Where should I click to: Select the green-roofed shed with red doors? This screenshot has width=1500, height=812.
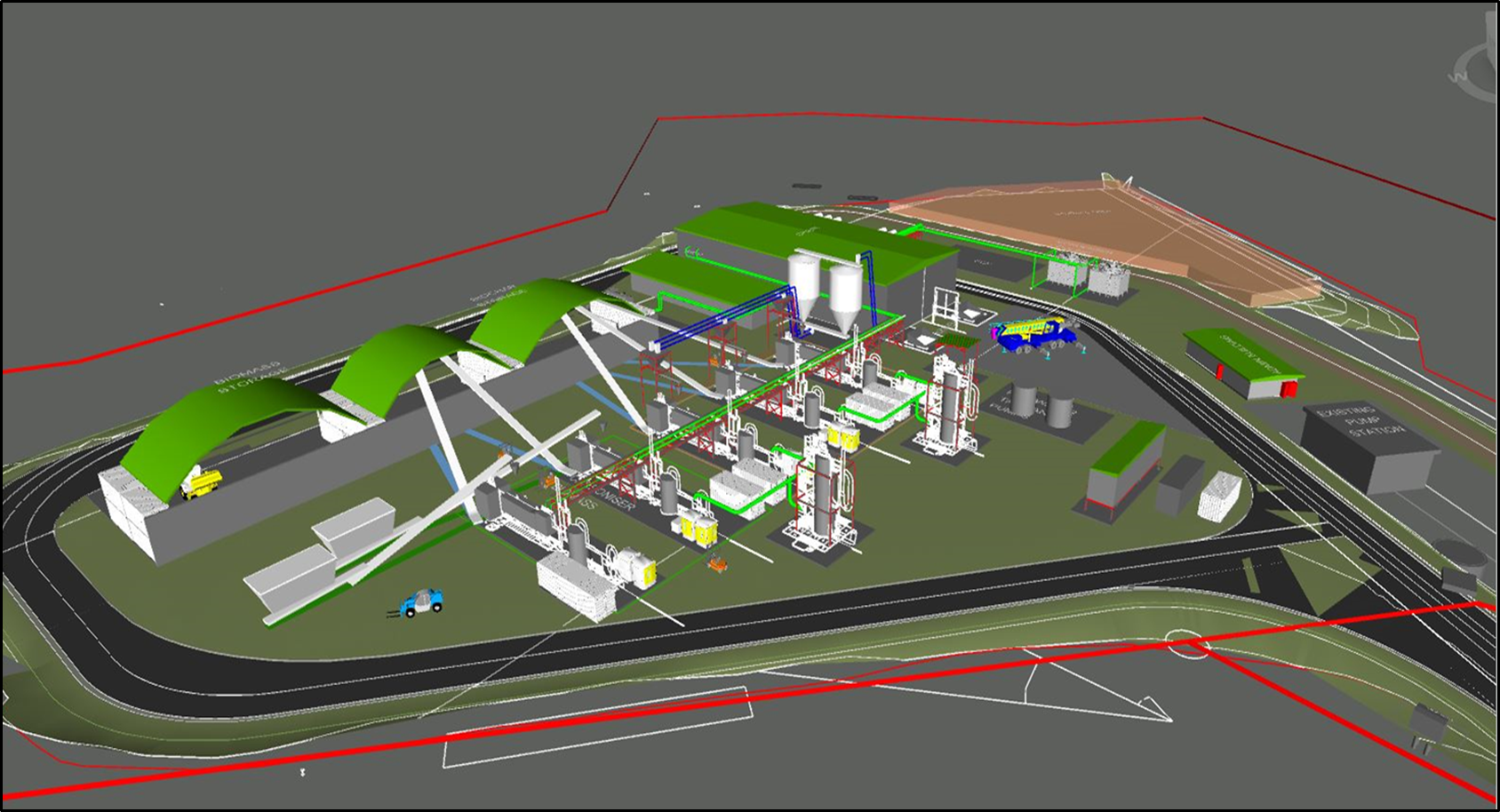pos(1244,363)
